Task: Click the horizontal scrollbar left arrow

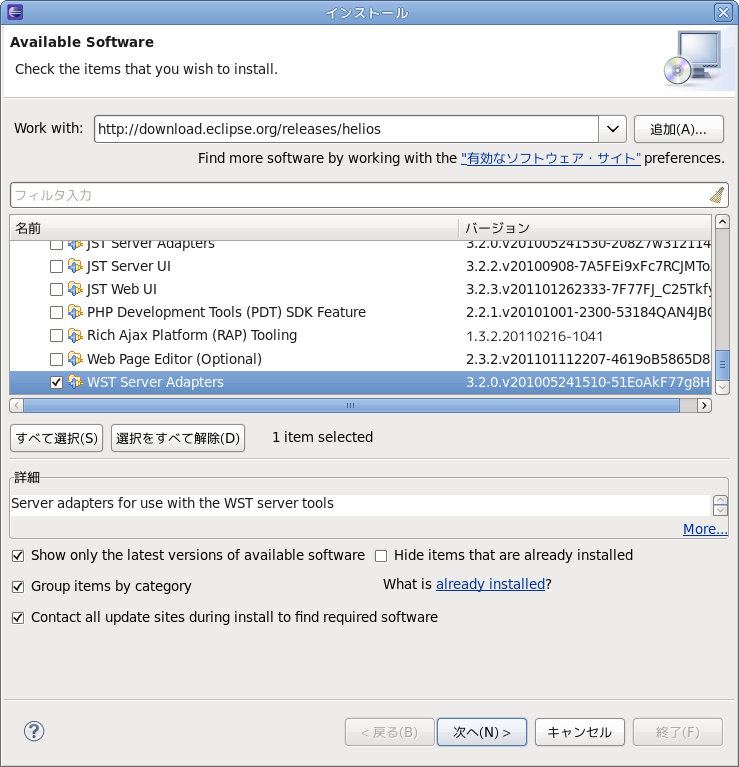Action: coord(17,406)
